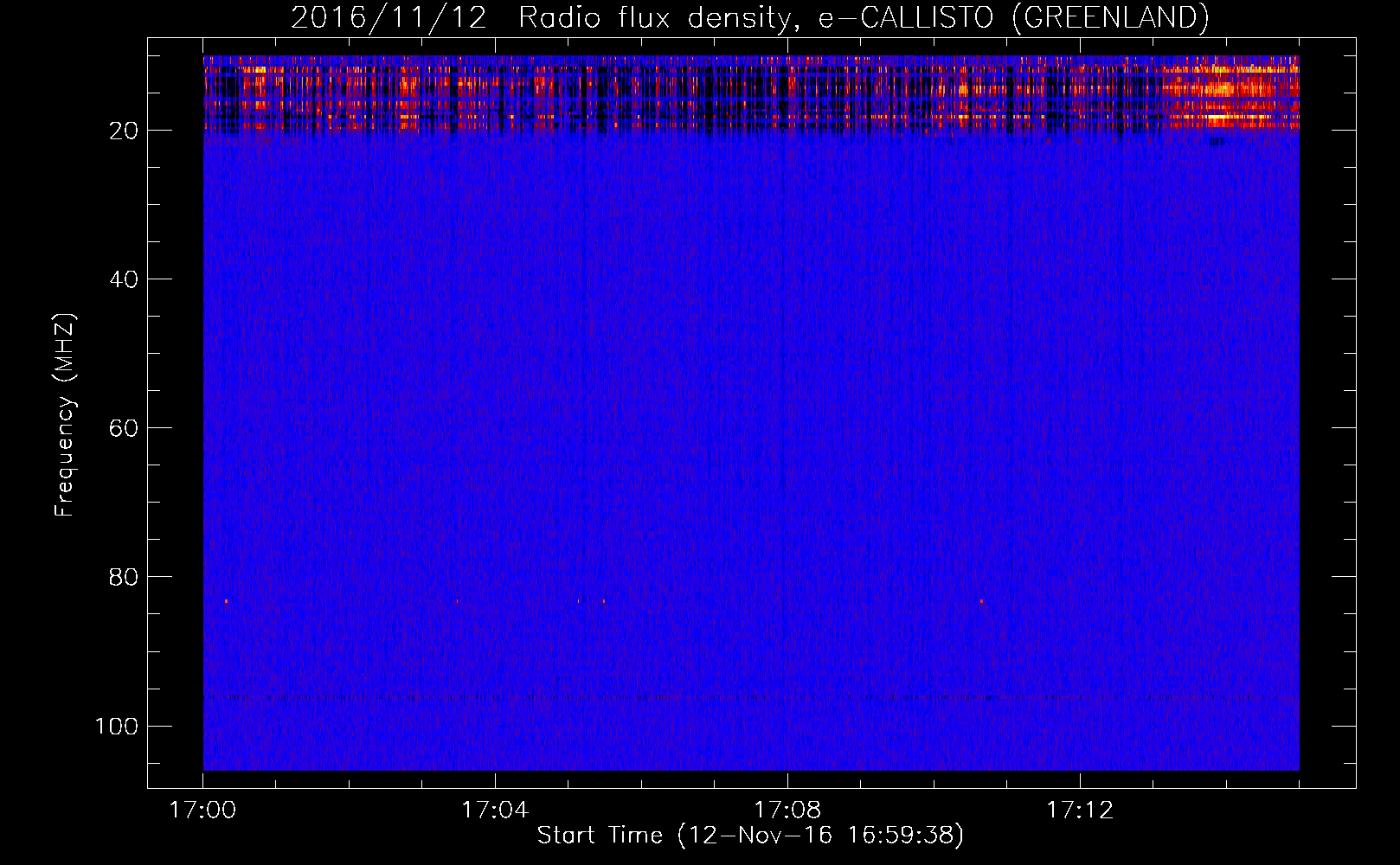Click the 17:04 time tick label

click(x=495, y=811)
